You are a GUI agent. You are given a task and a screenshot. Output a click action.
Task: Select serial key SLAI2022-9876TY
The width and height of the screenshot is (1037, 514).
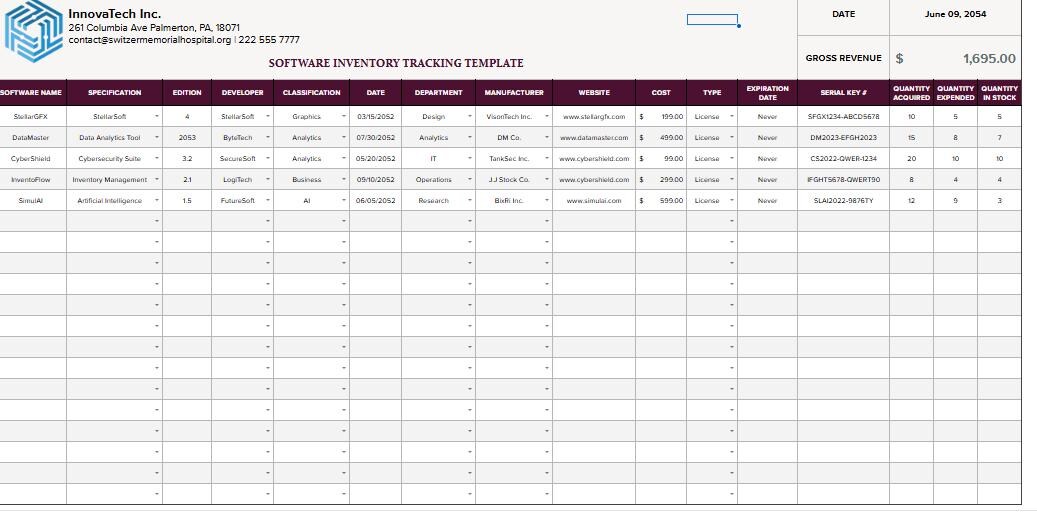[843, 200]
